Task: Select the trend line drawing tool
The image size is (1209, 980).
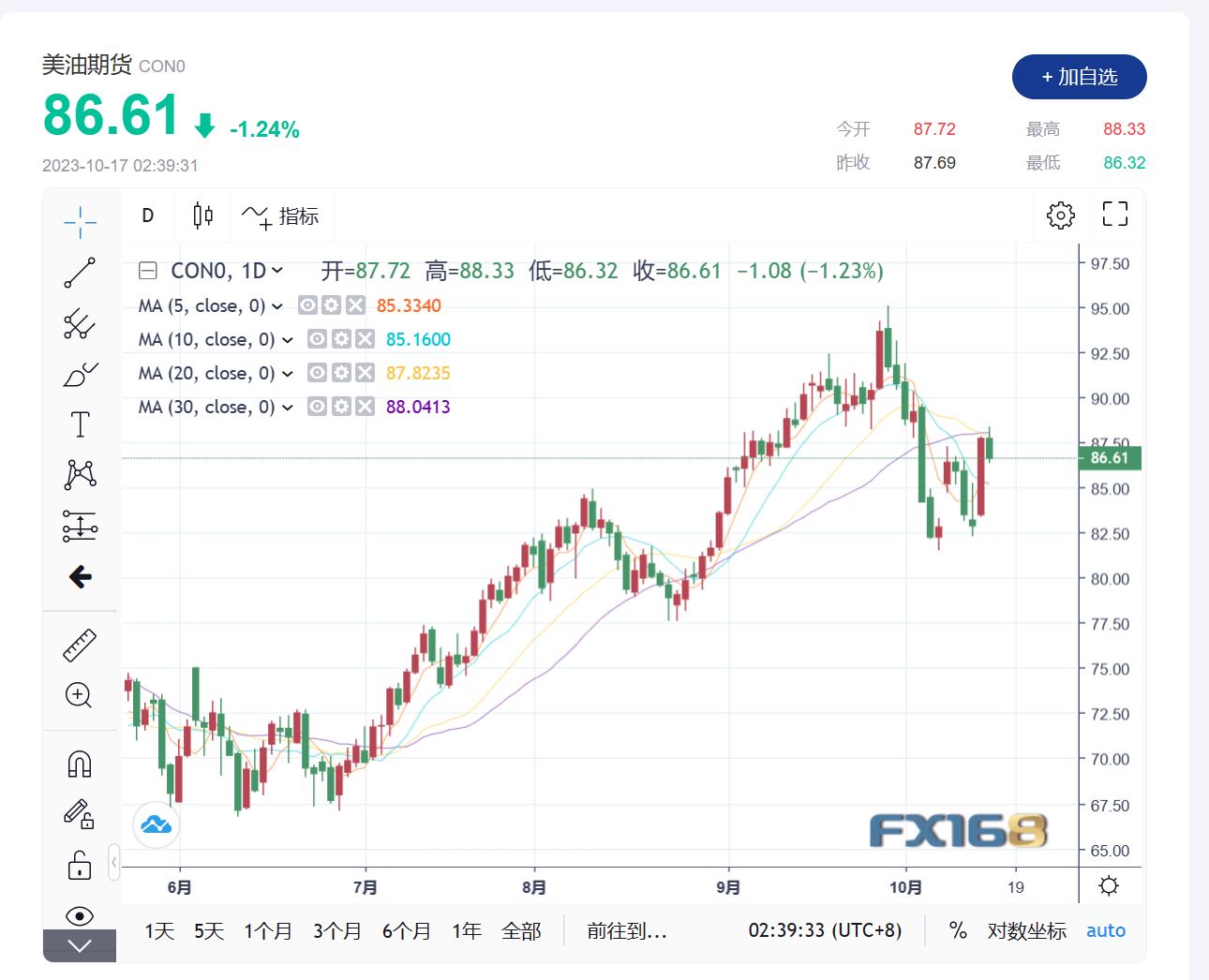Action: 80,273
